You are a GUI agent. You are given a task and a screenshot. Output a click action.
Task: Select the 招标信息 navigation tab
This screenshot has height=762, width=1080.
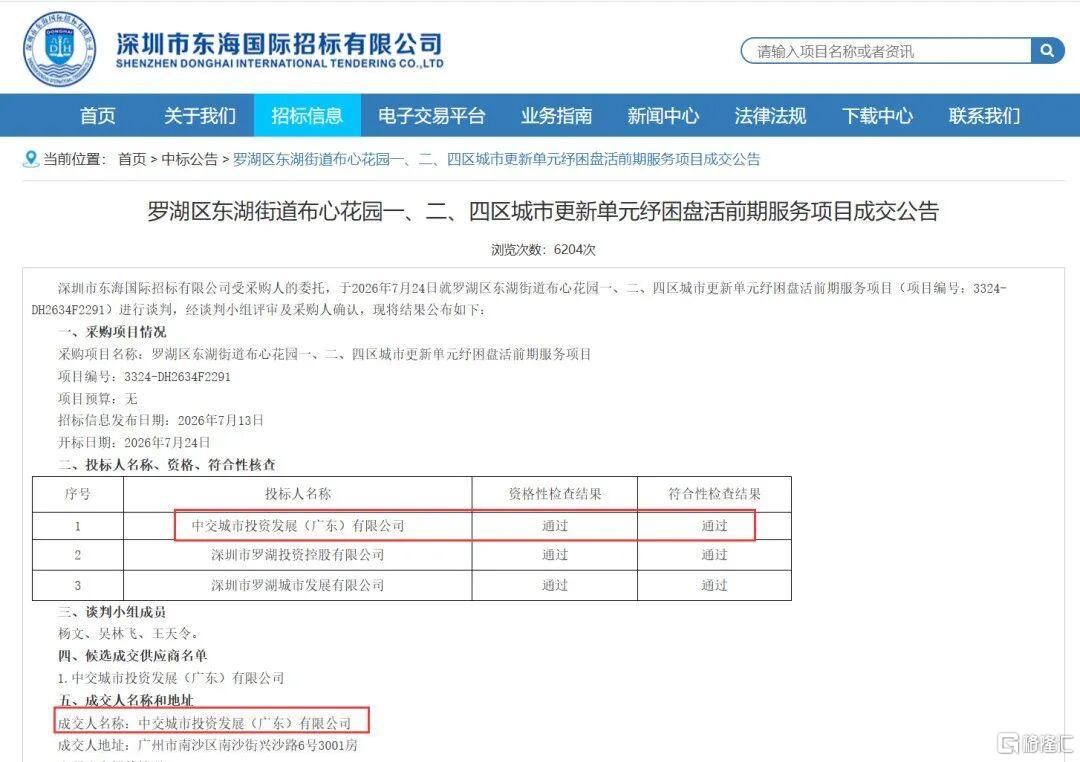click(307, 115)
